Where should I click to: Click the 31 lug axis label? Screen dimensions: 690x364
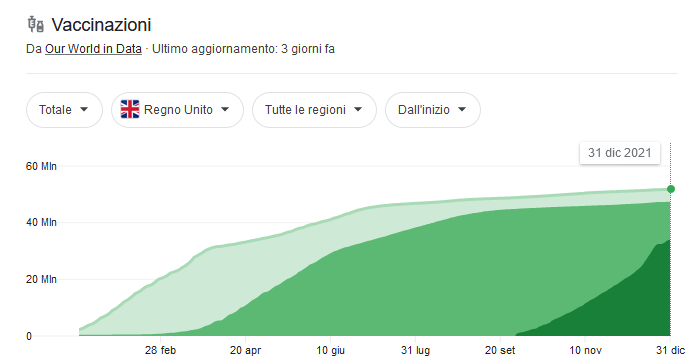(x=415, y=350)
